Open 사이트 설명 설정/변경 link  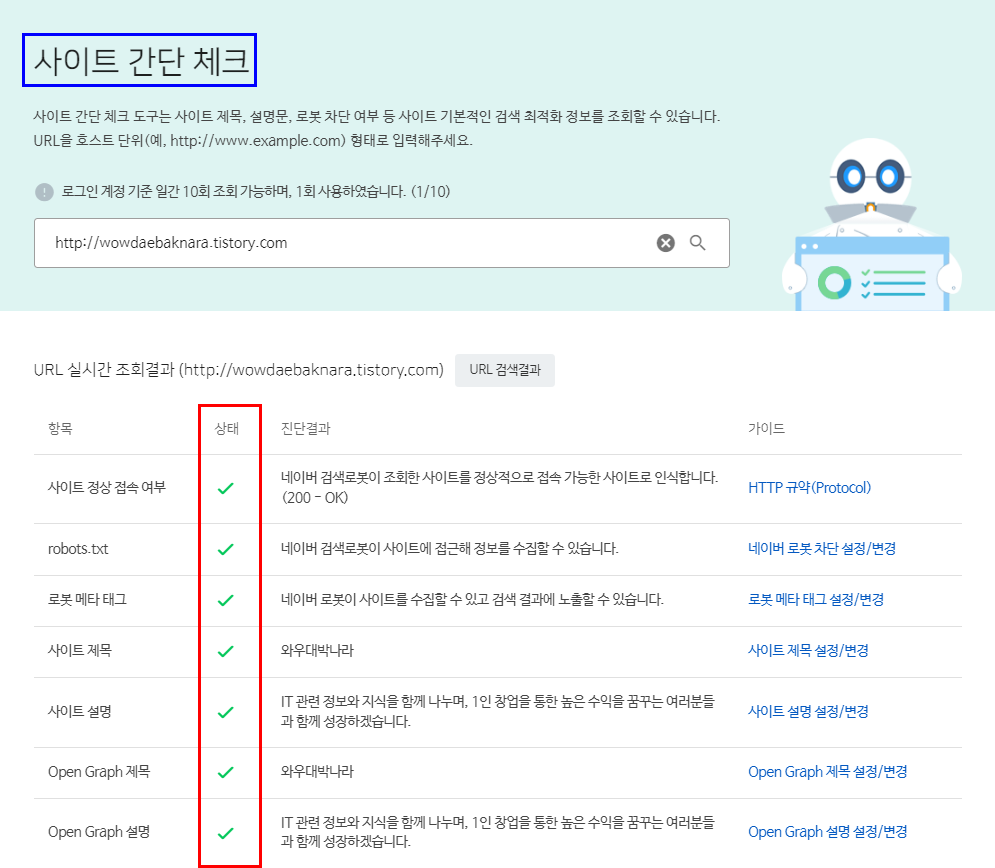click(808, 711)
